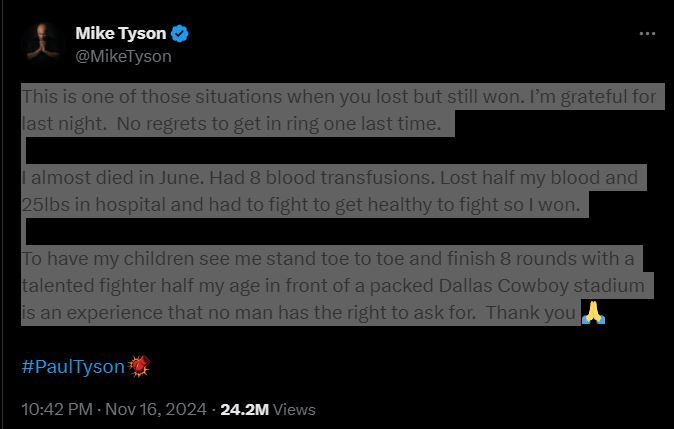The width and height of the screenshot is (674, 429).
Task: Click Mike Tyson's profile avatar
Action: click(x=44, y=44)
